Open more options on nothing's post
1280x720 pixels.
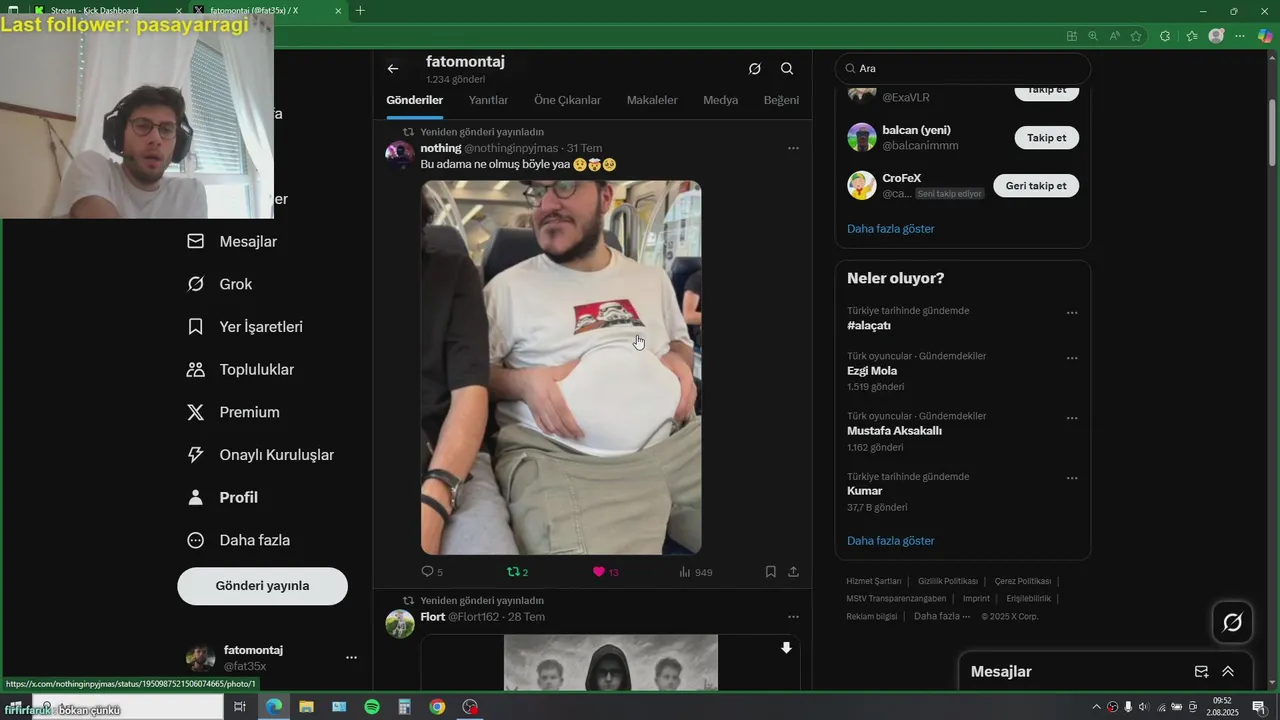(793, 148)
